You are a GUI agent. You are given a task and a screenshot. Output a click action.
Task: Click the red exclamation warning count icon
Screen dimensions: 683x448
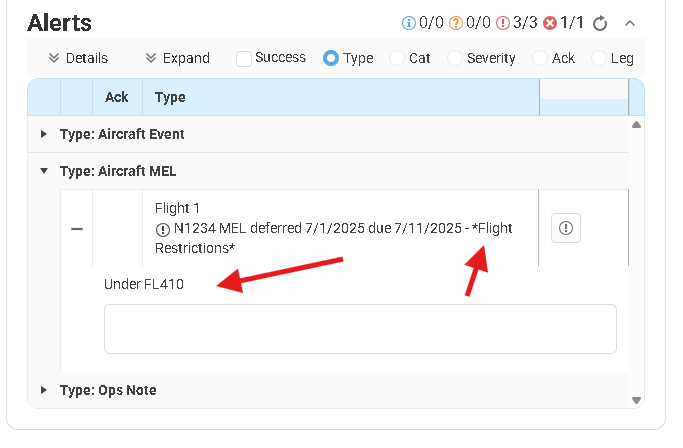point(505,23)
